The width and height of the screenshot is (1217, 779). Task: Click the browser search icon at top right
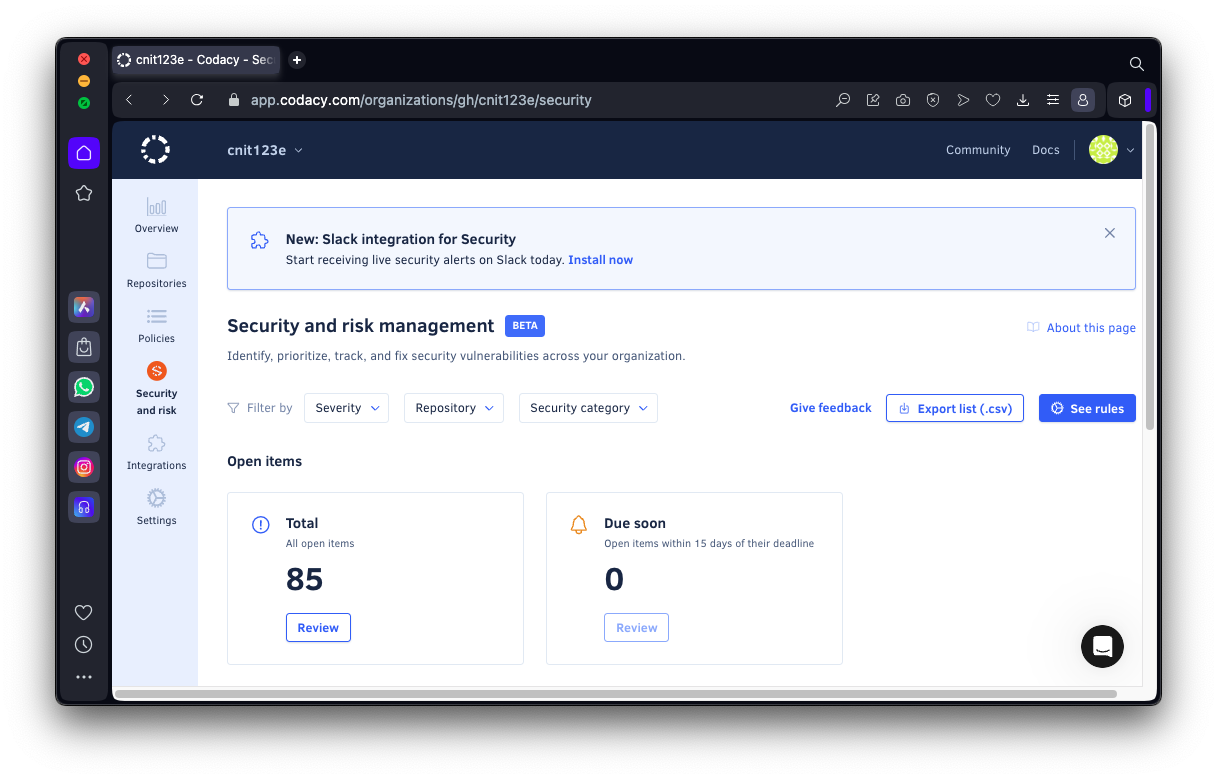[1136, 63]
